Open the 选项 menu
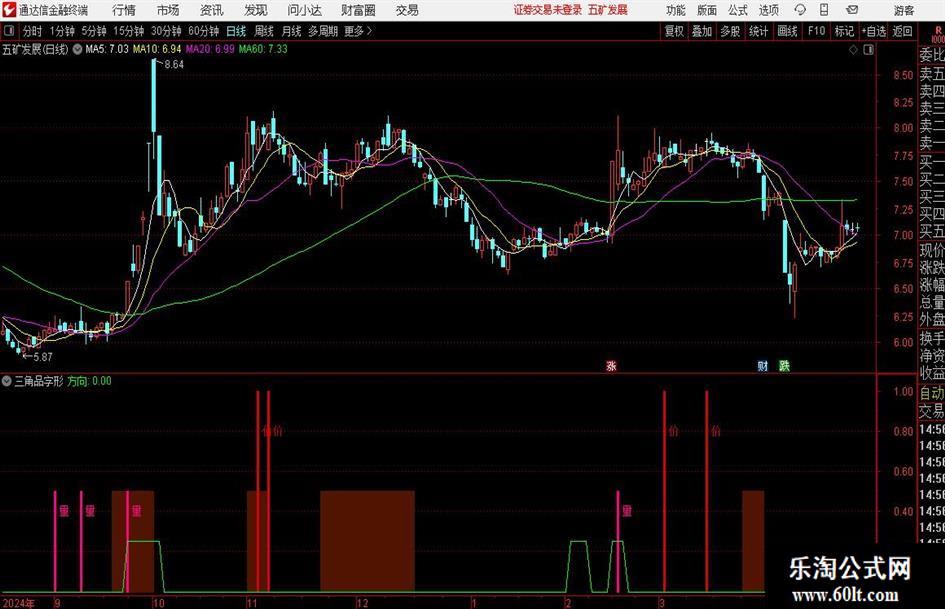The height and width of the screenshot is (609, 945). (768, 10)
